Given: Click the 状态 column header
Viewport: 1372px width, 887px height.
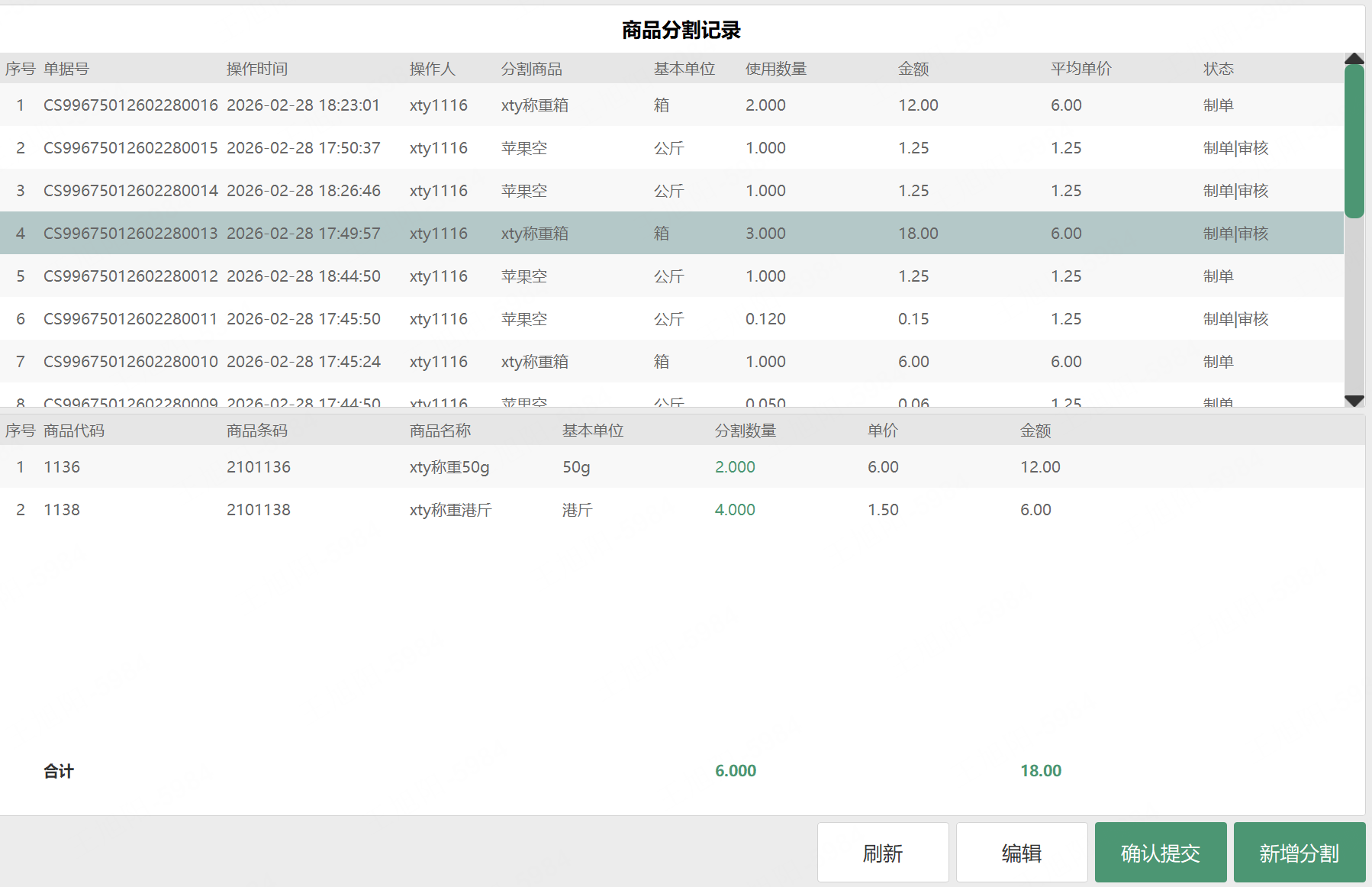Looking at the screenshot, I should pyautogui.click(x=1219, y=69).
